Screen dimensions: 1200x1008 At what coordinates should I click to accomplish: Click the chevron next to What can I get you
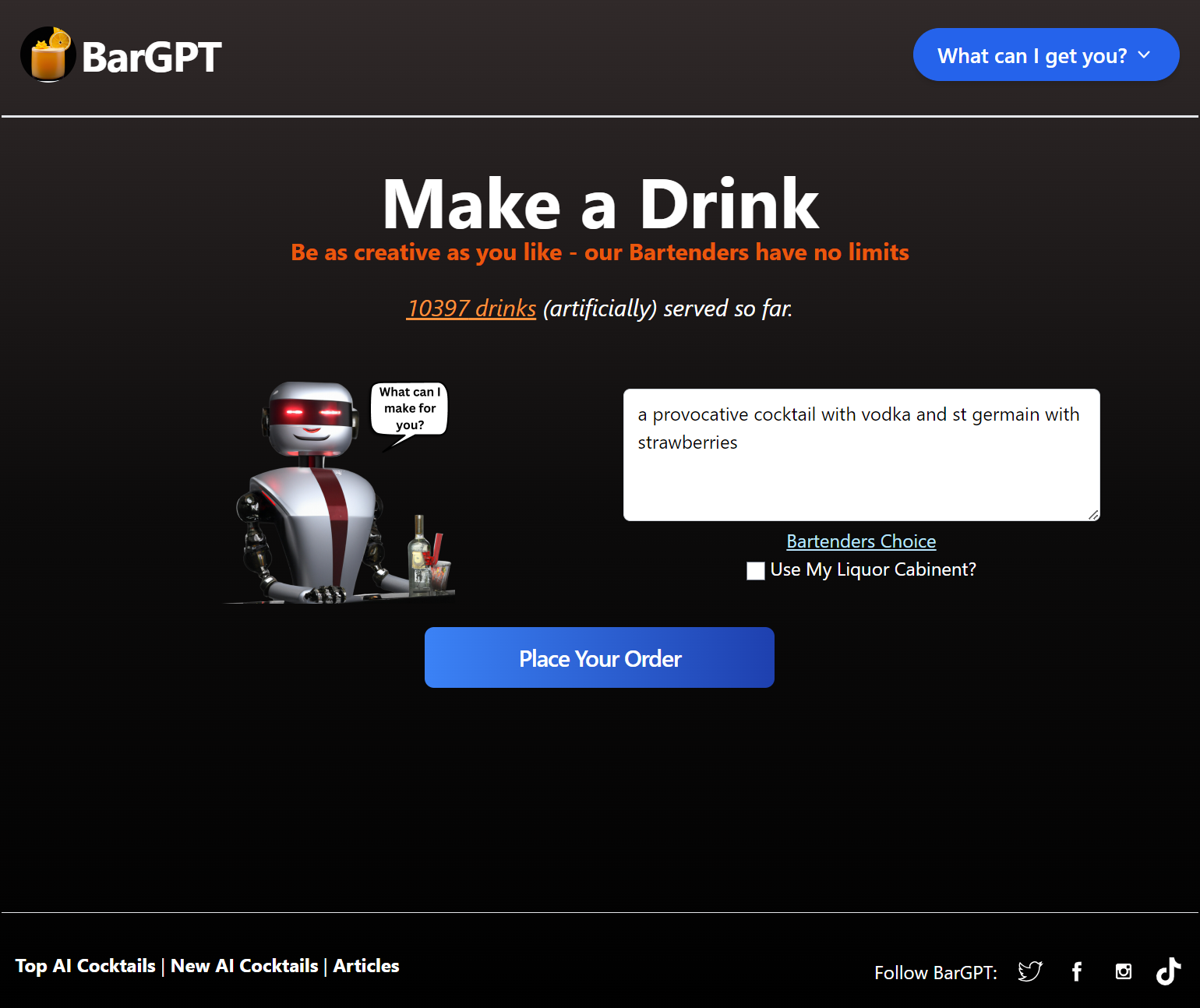pos(1144,55)
